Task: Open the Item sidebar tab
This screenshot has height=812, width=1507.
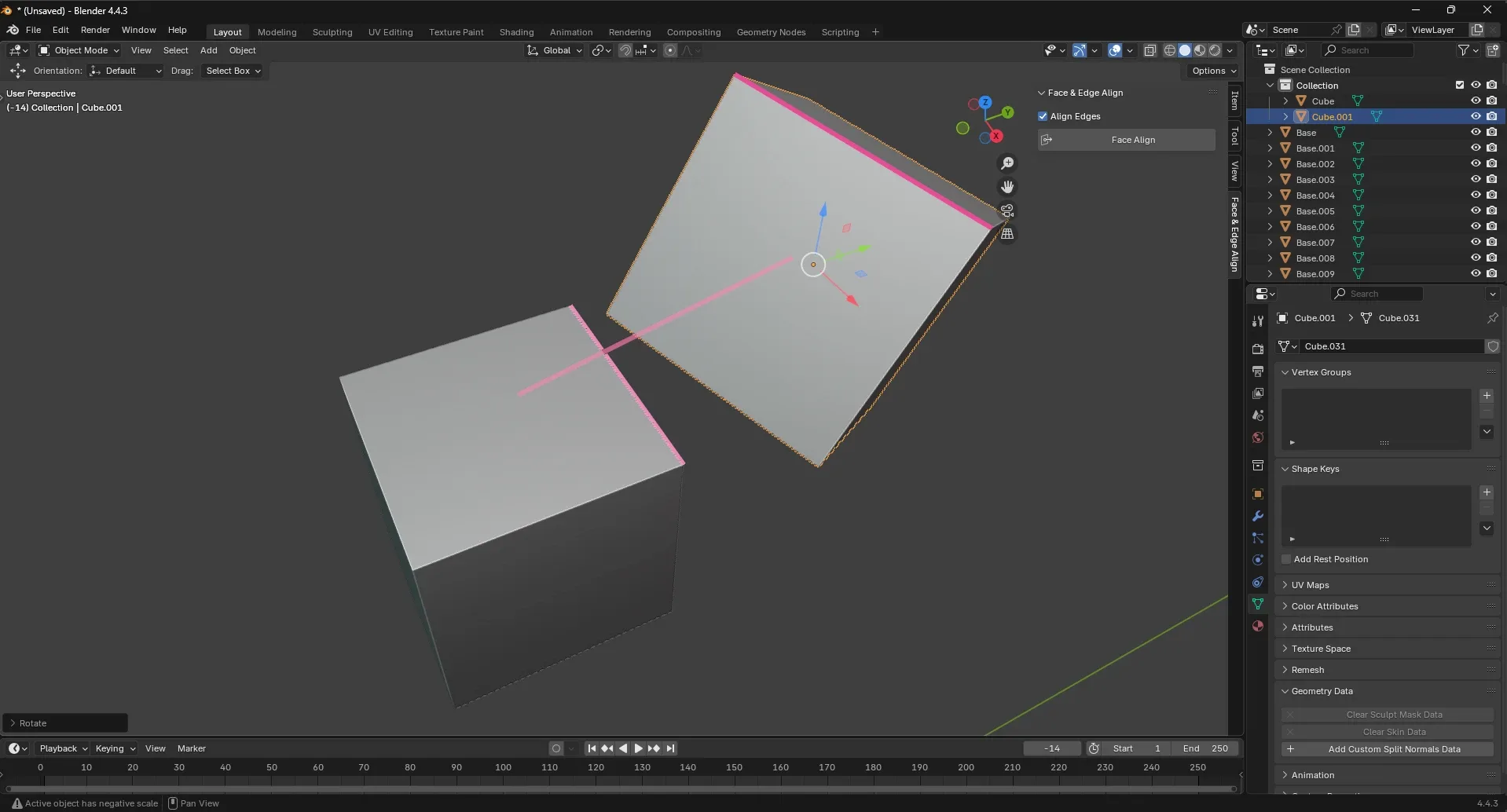Action: (x=1234, y=100)
